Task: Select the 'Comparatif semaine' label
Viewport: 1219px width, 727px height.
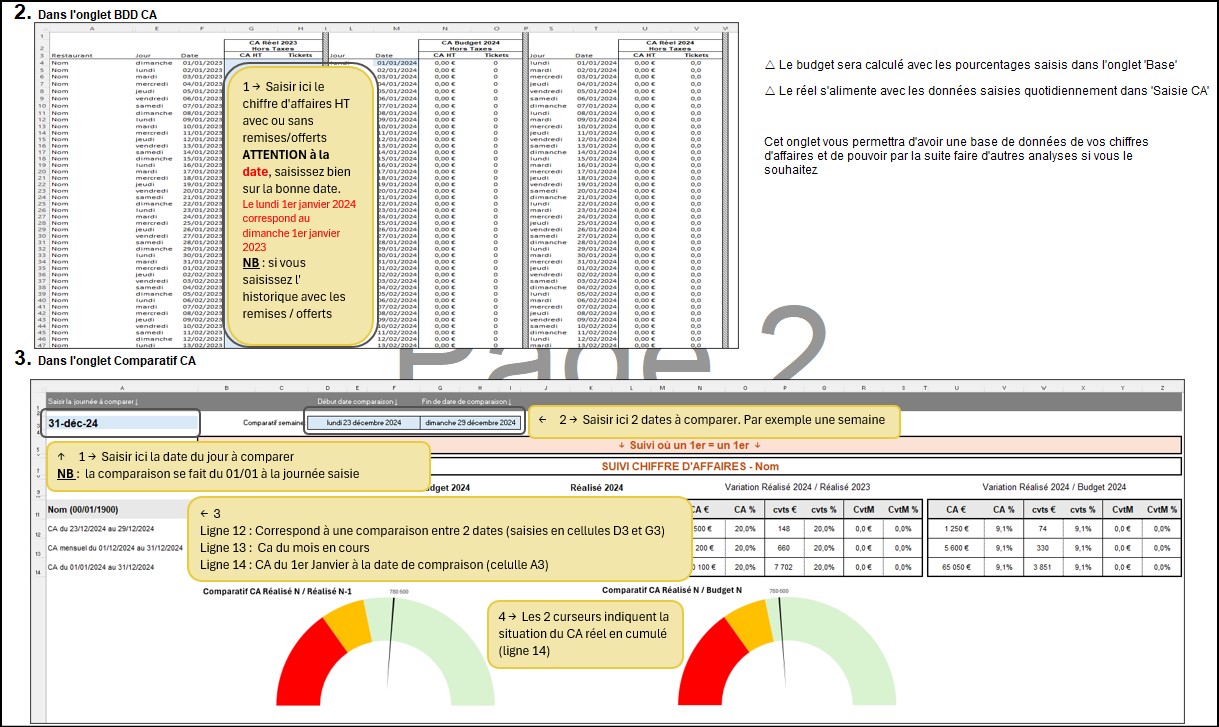Action: (x=272, y=424)
